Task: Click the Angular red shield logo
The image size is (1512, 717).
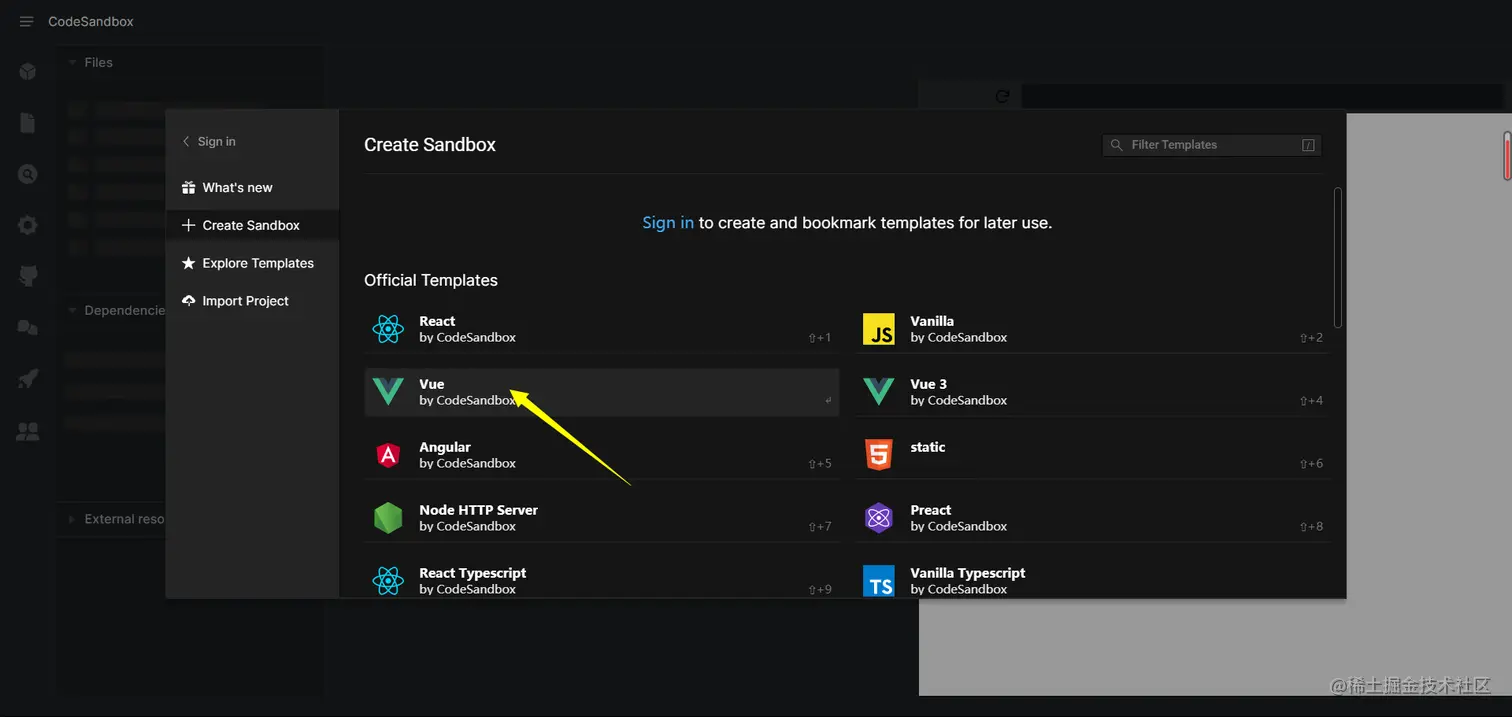Action: 388,455
